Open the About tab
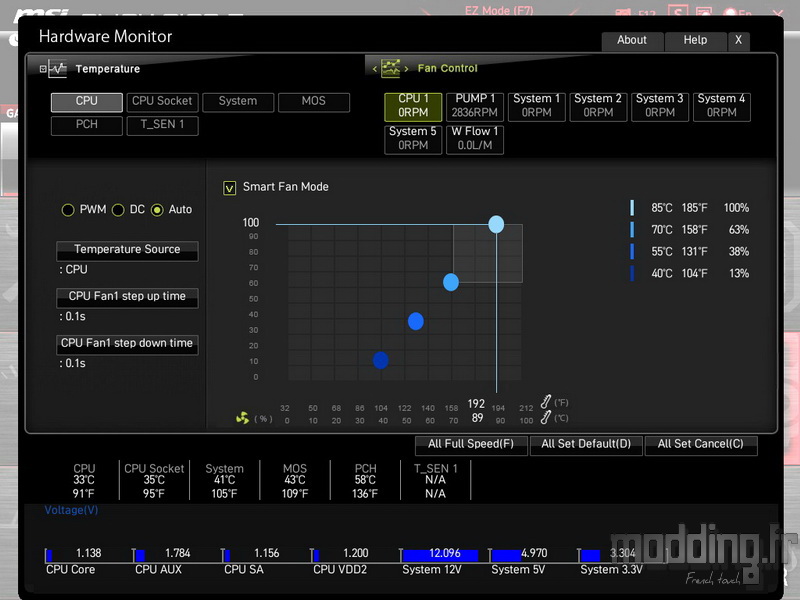This screenshot has width=800, height=600. pos(632,41)
